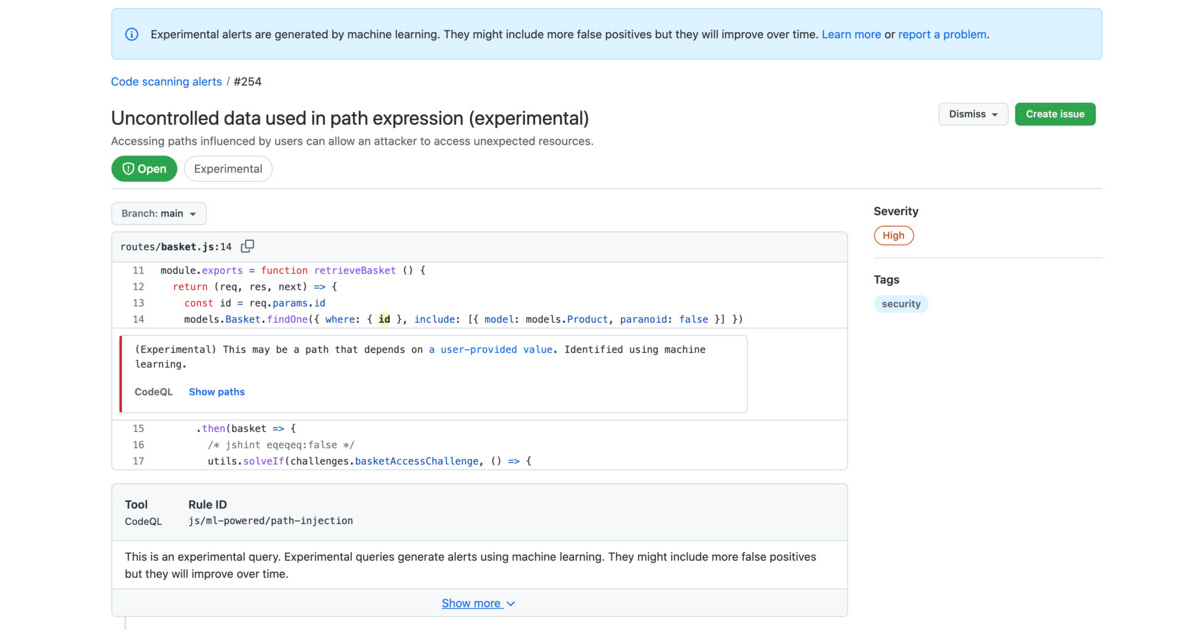Click the shield icon in the Open badge

tap(126, 168)
